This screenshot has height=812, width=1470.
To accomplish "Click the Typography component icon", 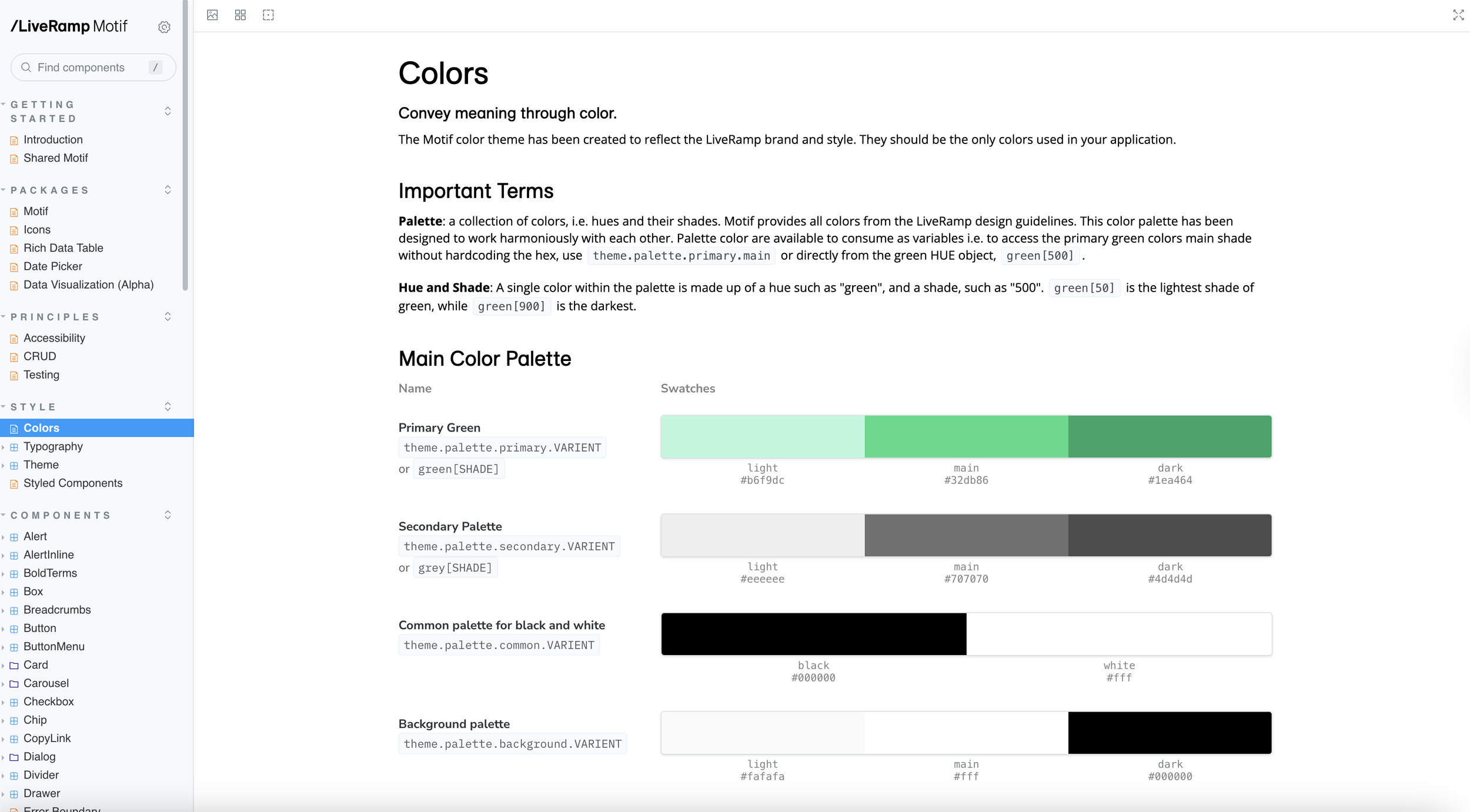I will [x=14, y=447].
